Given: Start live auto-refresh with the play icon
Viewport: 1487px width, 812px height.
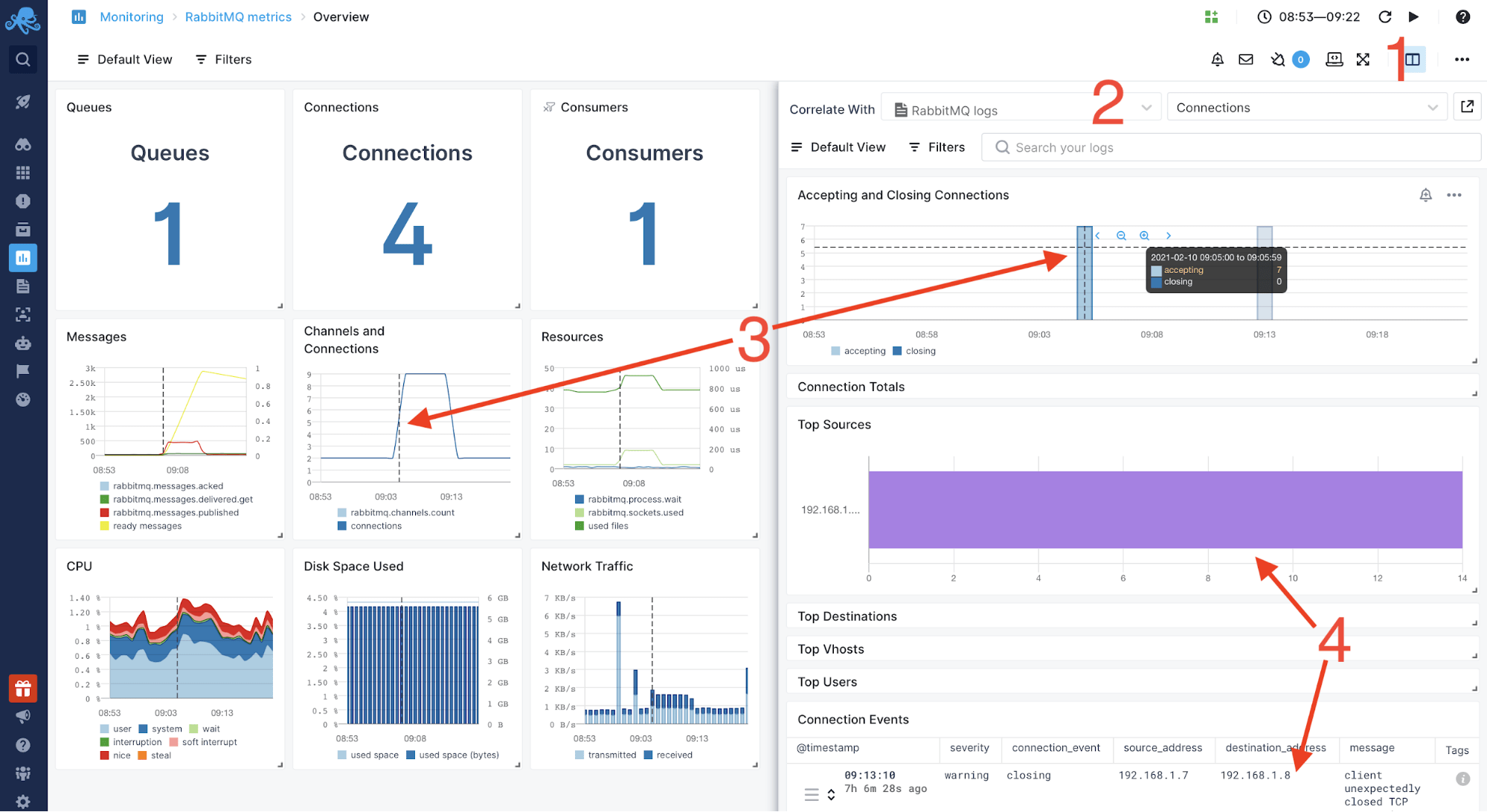Looking at the screenshot, I should [1414, 16].
